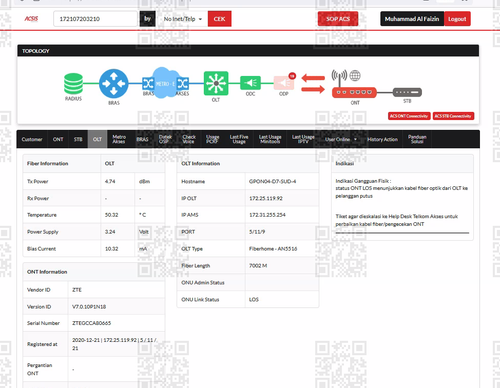The width and height of the screenshot is (500, 388).
Task: Open the STB tab
Action: [78, 139]
